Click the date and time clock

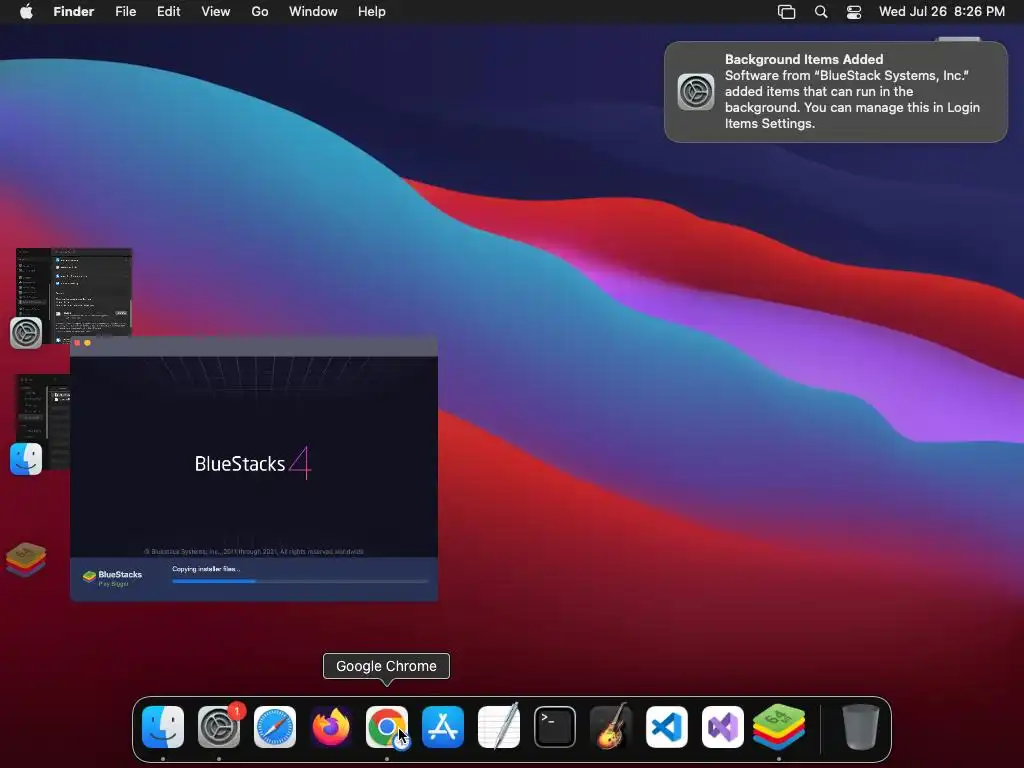click(x=942, y=11)
